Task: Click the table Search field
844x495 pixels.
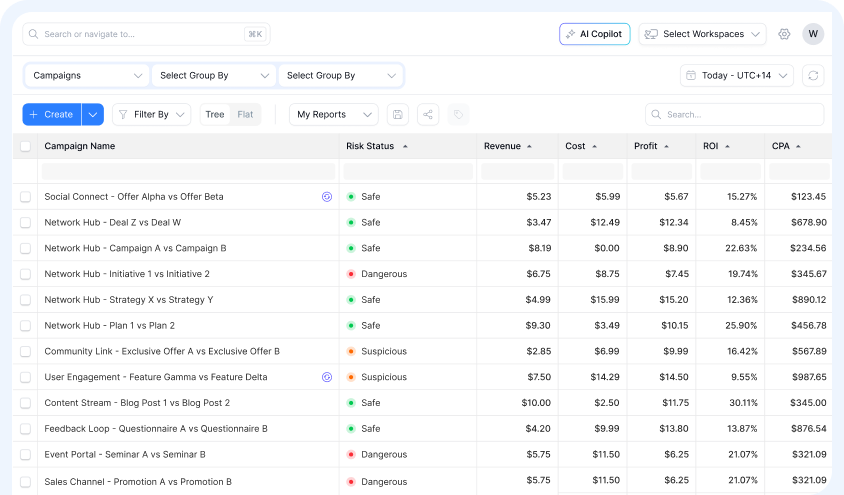Action: coord(734,115)
